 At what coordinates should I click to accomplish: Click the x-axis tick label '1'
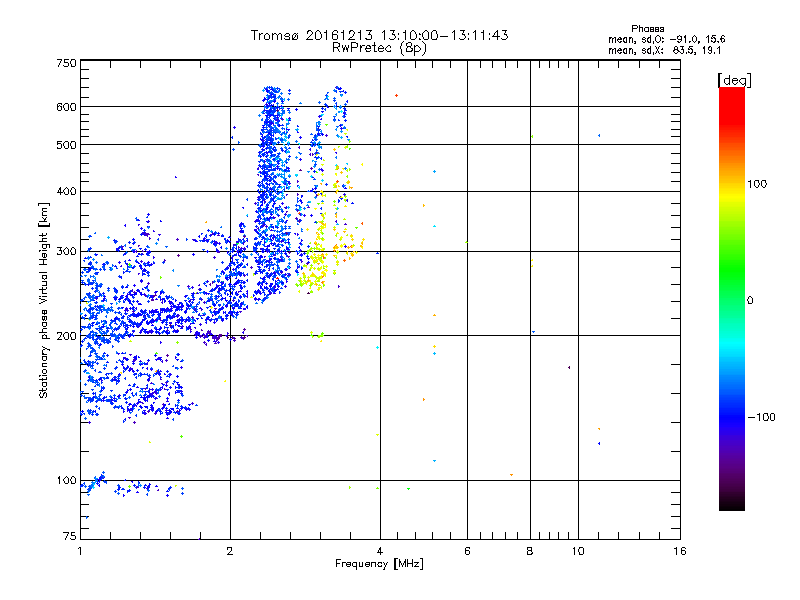80,551
